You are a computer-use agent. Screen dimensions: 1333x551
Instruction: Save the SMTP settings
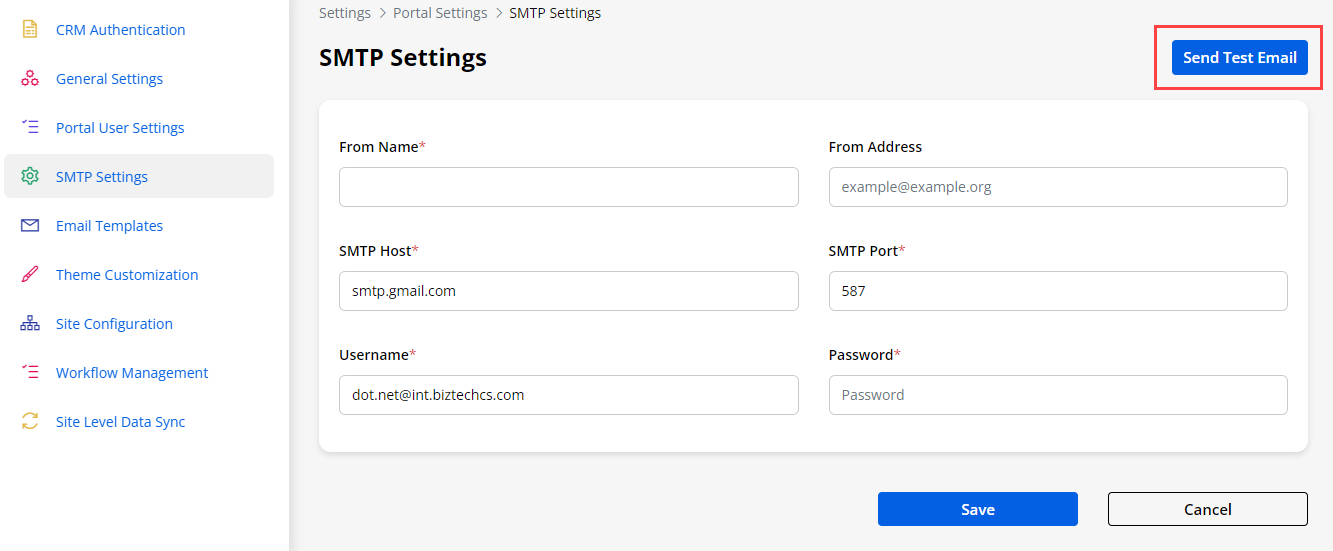pos(977,509)
